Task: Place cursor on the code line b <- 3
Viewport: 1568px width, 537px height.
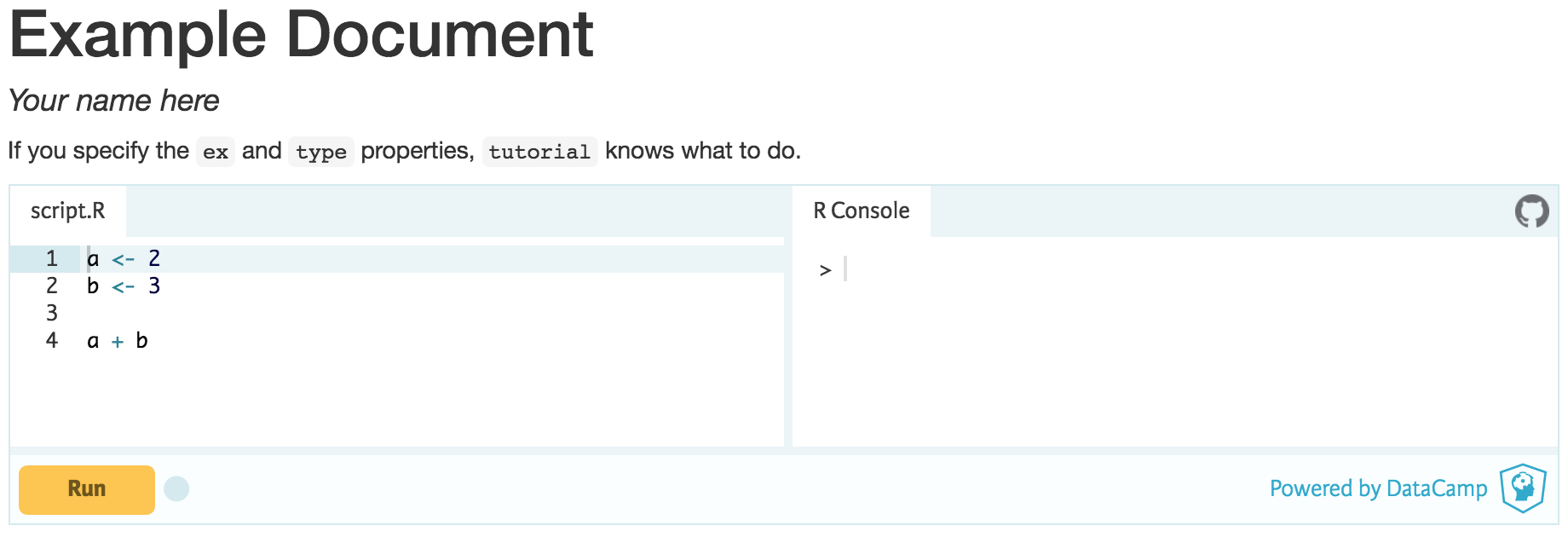Action: (122, 286)
